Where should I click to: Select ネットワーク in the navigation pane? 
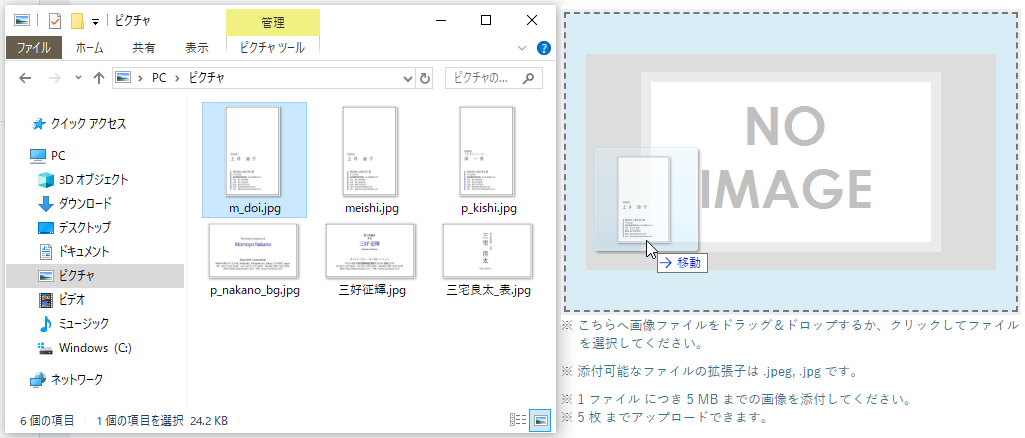click(67, 379)
